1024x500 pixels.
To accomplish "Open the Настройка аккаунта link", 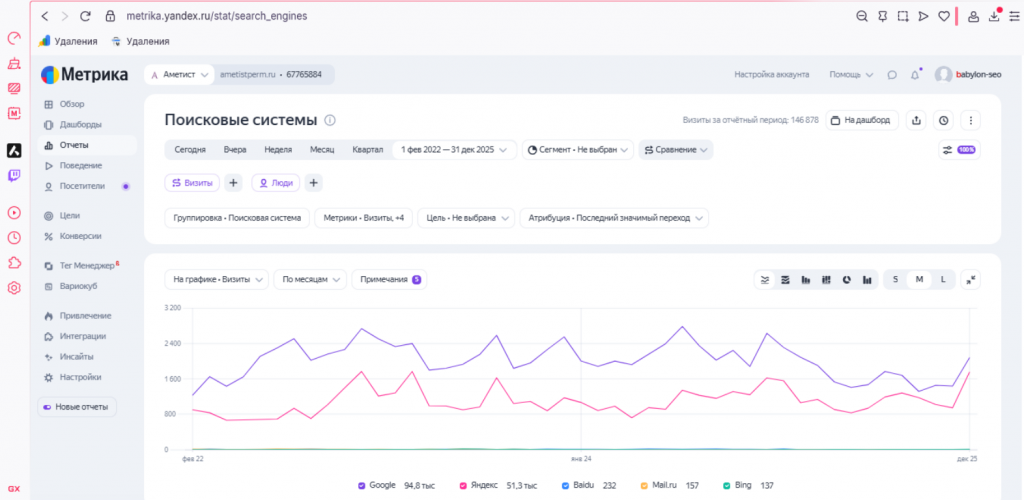I will click(x=771, y=74).
